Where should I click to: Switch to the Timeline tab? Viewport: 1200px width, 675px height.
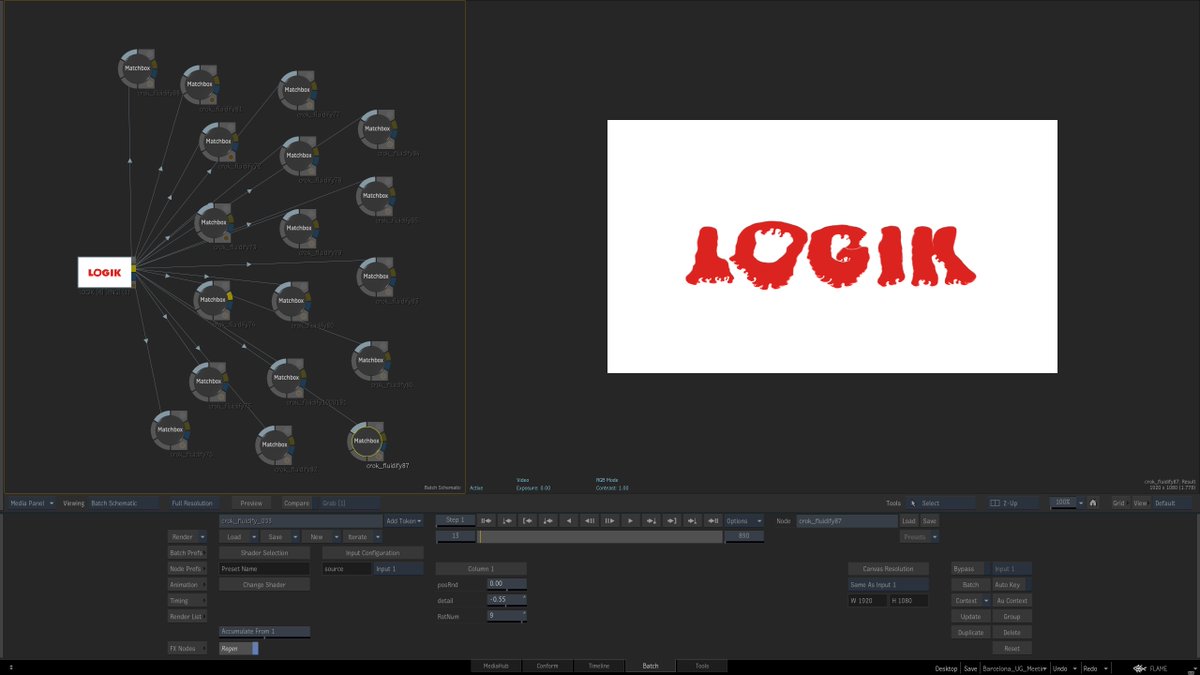coord(599,665)
